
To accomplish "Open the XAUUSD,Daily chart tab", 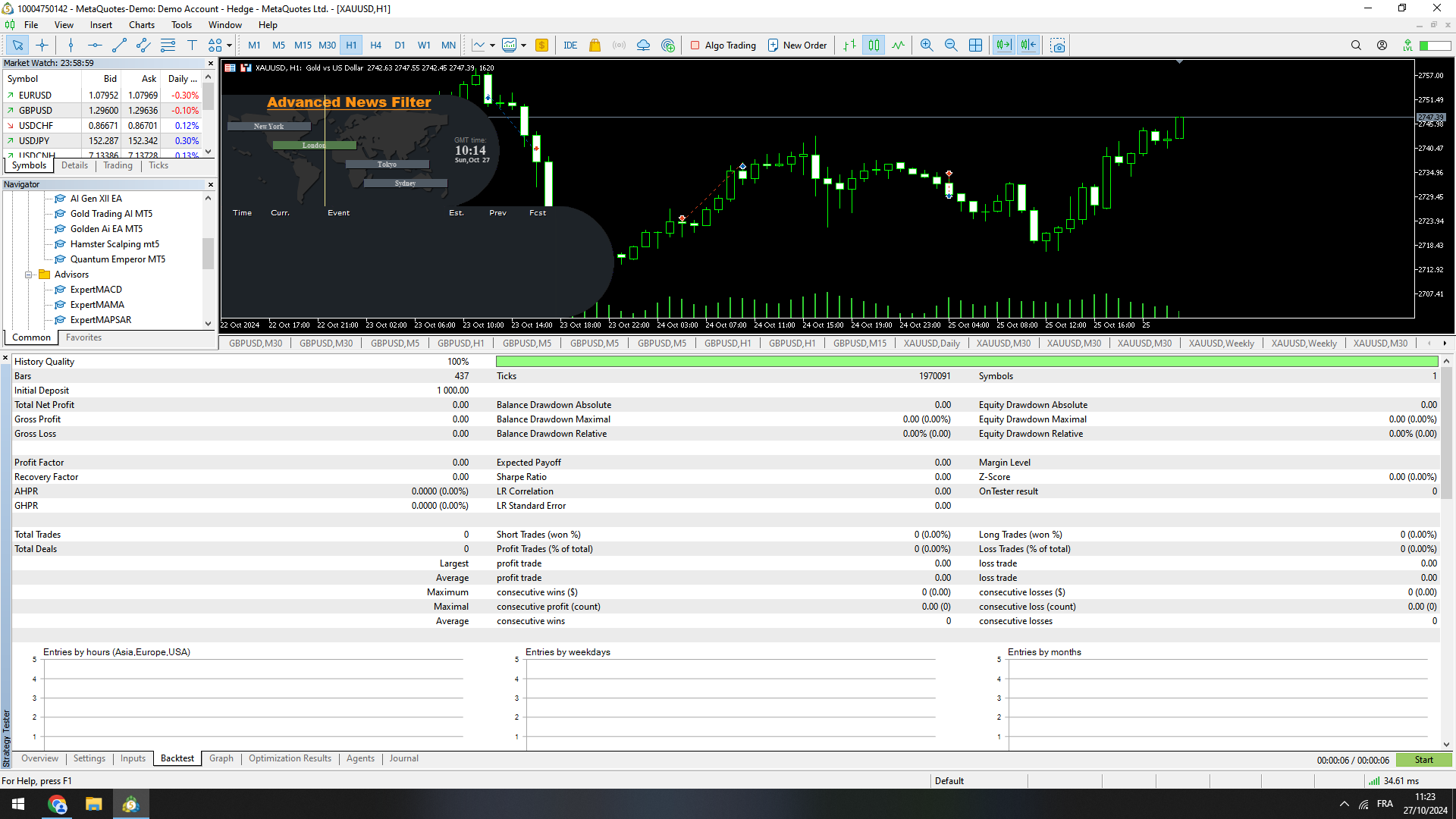I will 931,344.
